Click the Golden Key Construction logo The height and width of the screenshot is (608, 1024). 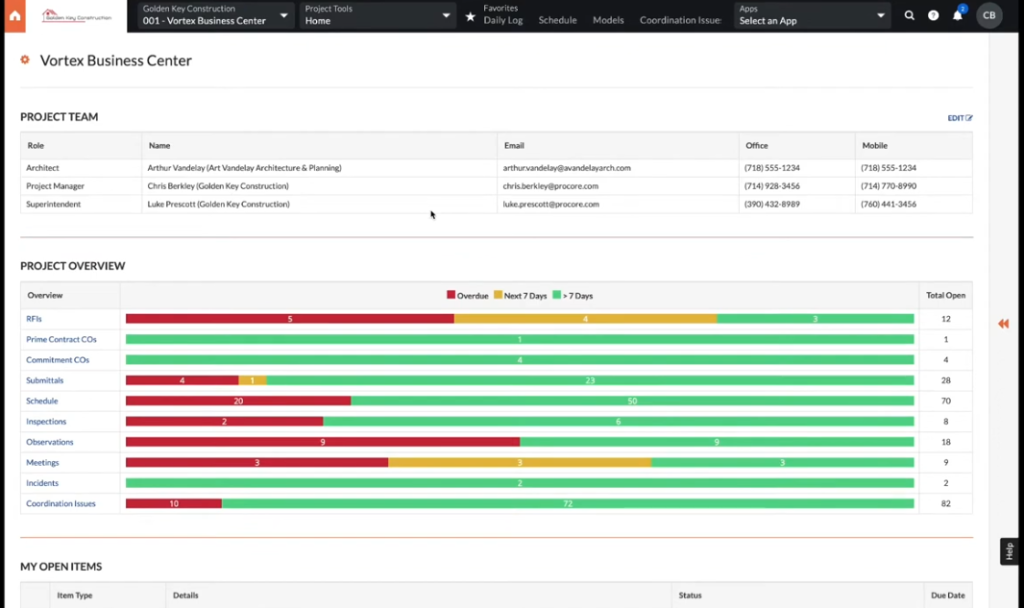pos(76,16)
